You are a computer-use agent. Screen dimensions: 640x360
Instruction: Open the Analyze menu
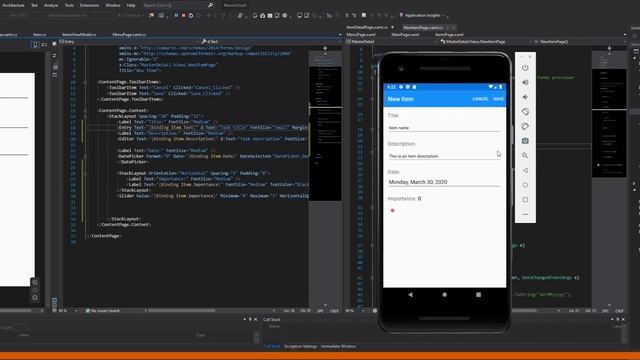pos(51,5)
